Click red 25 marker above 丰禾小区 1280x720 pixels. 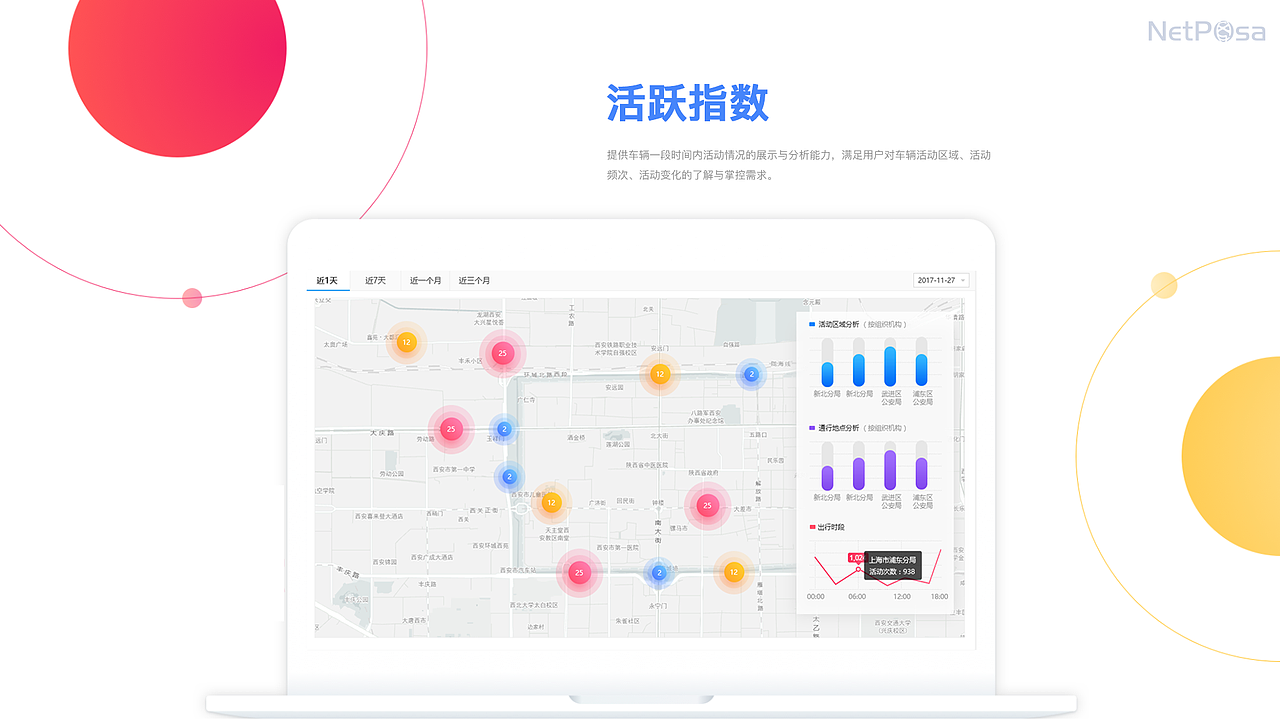[503, 353]
